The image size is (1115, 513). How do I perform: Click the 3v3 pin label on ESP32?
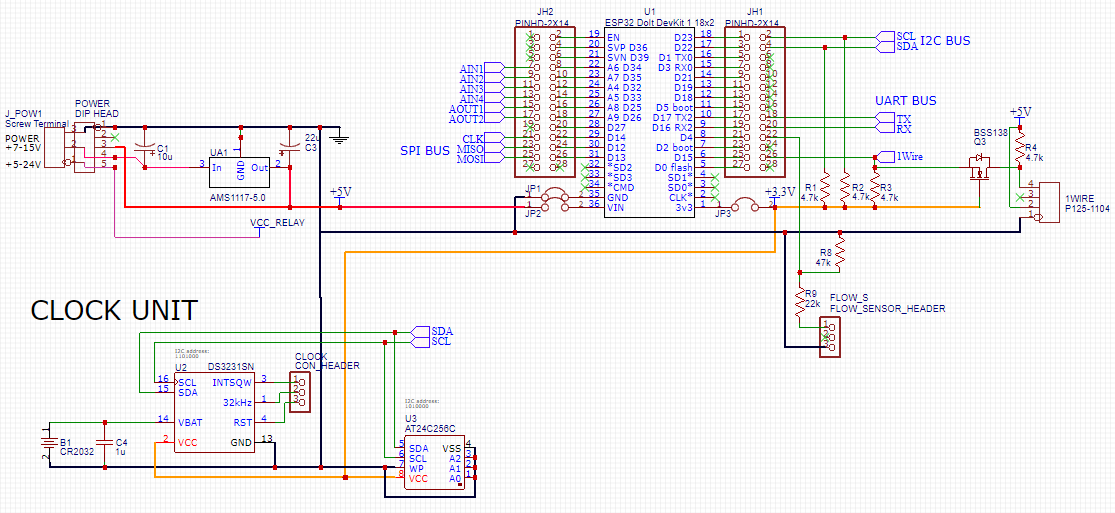[x=683, y=207]
